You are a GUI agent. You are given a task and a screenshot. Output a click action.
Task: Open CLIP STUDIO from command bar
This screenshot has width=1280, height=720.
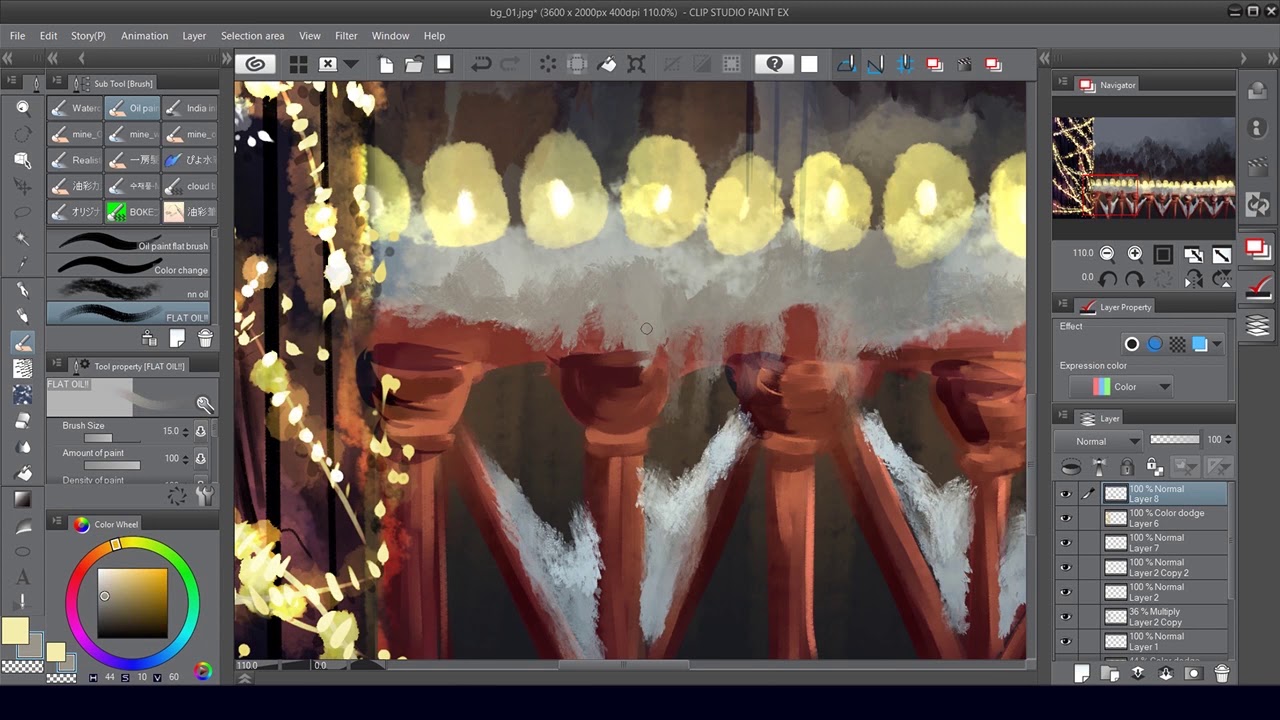tap(255, 64)
